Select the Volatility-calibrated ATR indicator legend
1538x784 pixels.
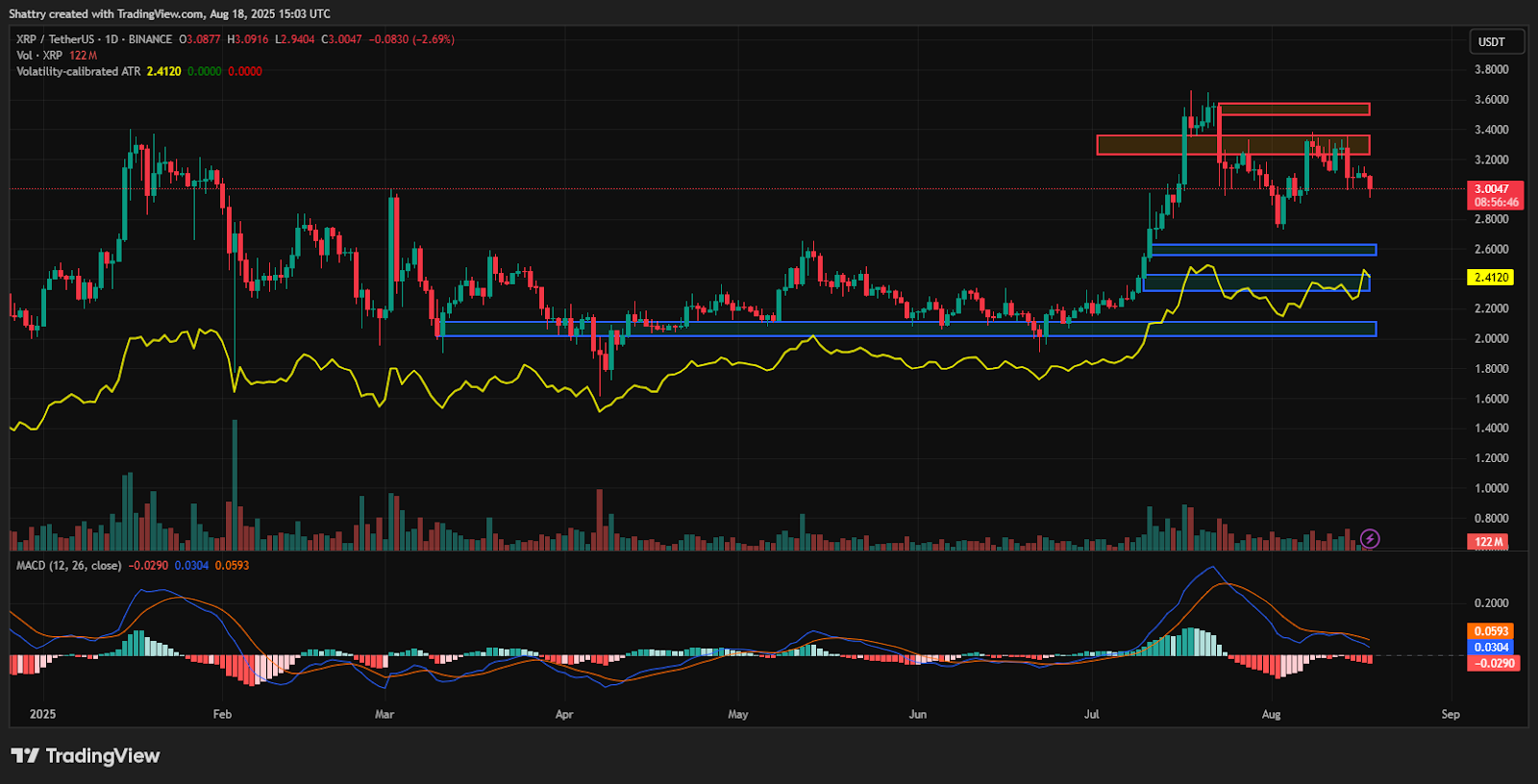point(79,72)
